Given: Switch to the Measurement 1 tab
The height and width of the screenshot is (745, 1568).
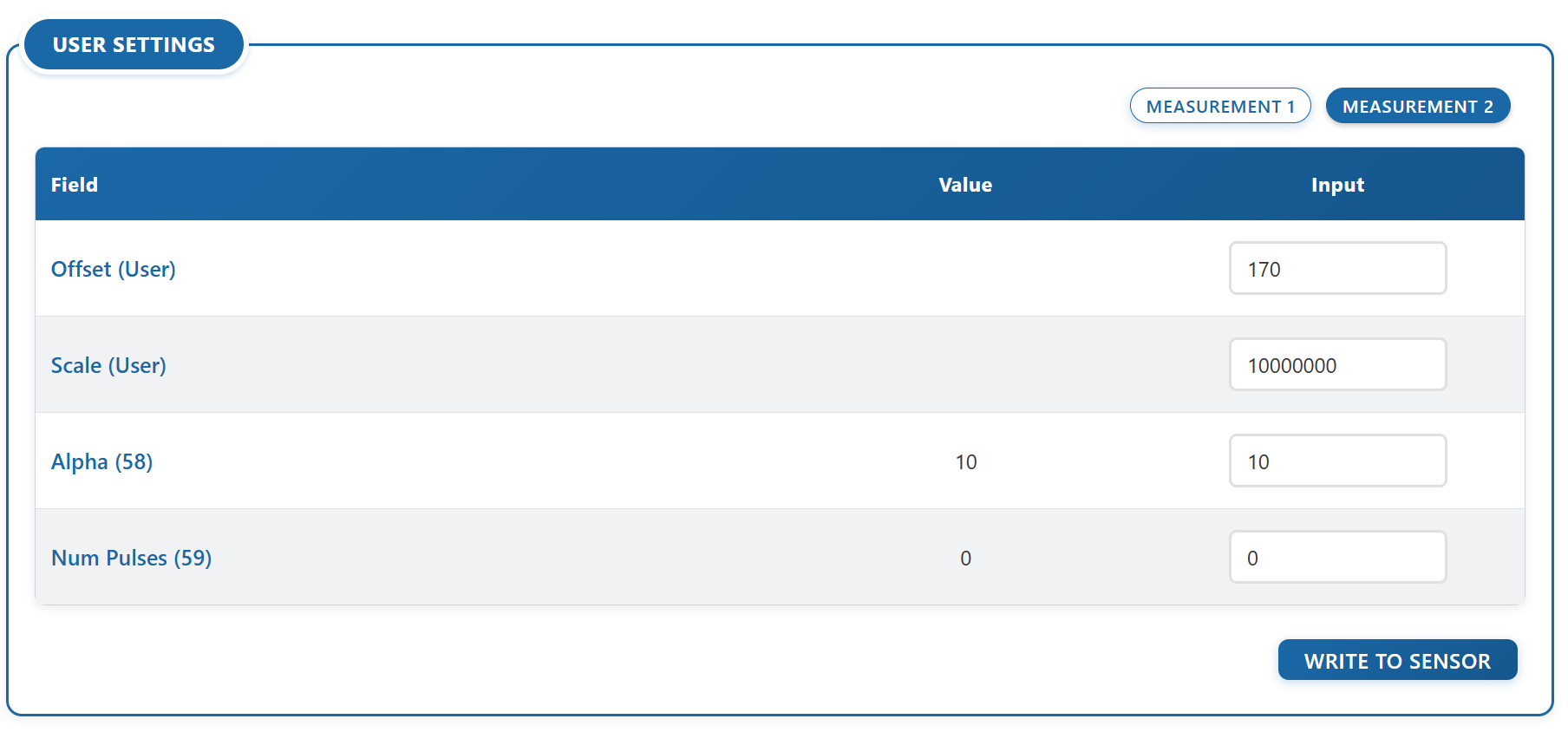Looking at the screenshot, I should tap(1219, 106).
